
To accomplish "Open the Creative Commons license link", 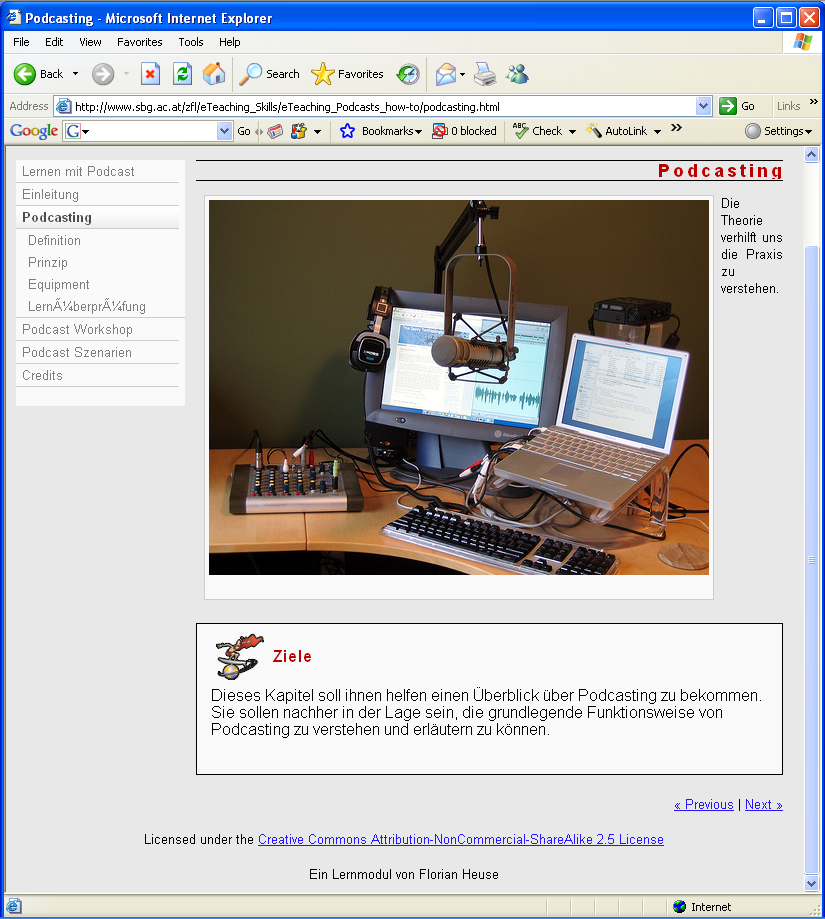I will click(x=461, y=840).
